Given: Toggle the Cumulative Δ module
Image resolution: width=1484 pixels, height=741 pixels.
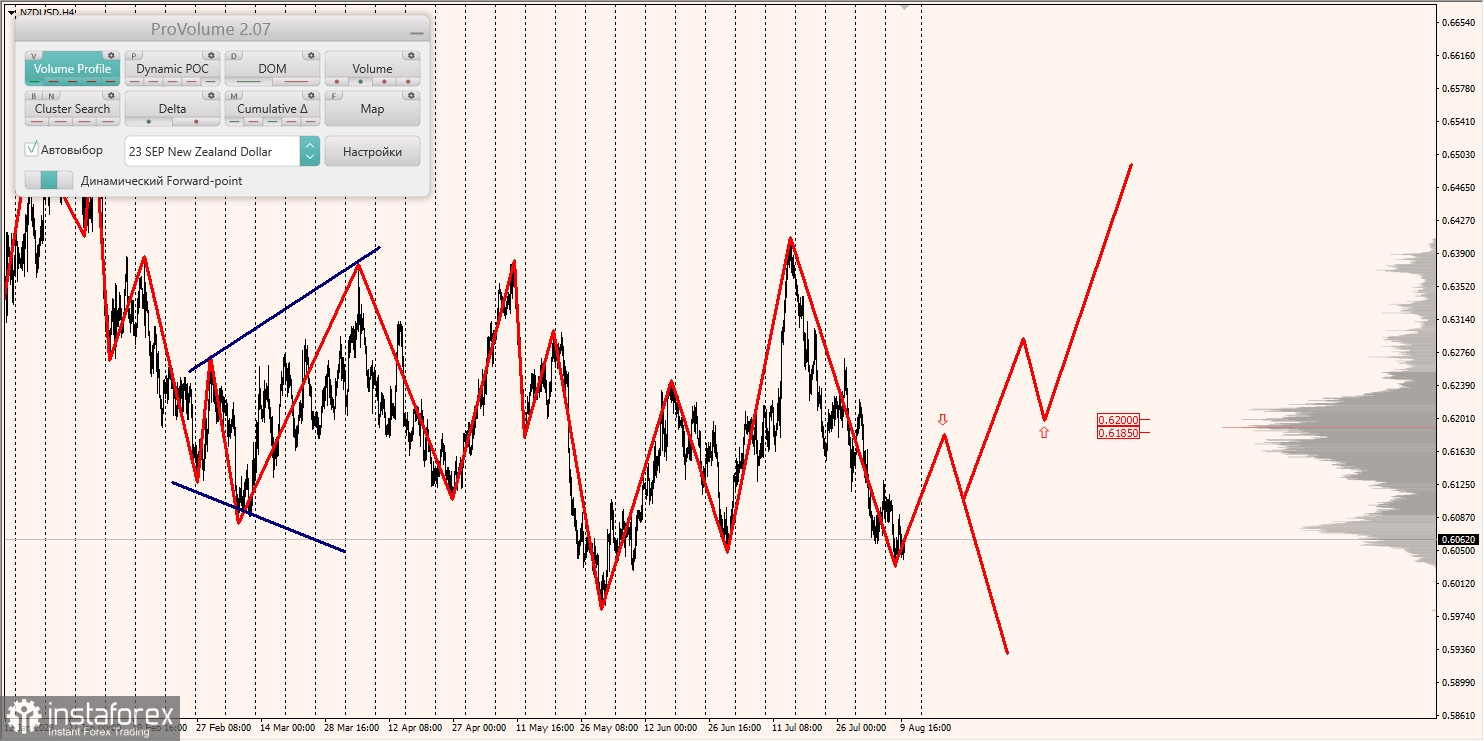Looking at the screenshot, I should 272,108.
